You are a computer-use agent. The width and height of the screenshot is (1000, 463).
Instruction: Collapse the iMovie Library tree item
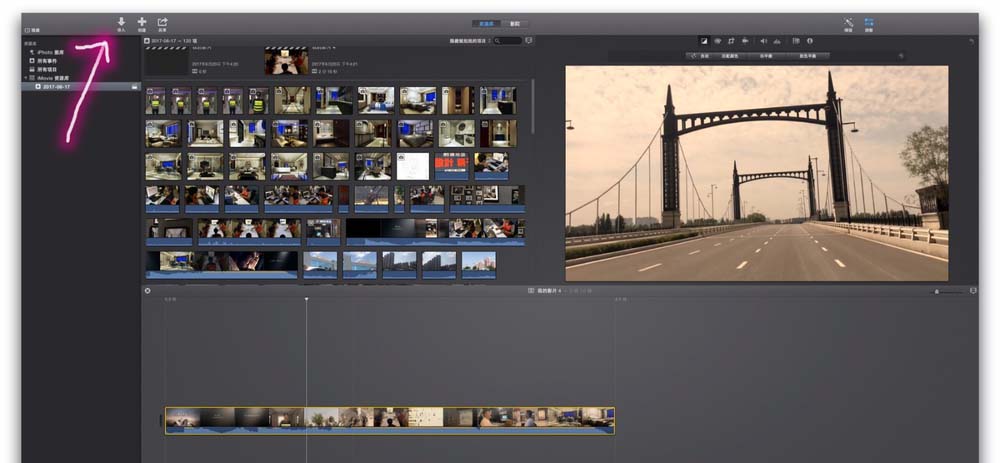click(26, 77)
